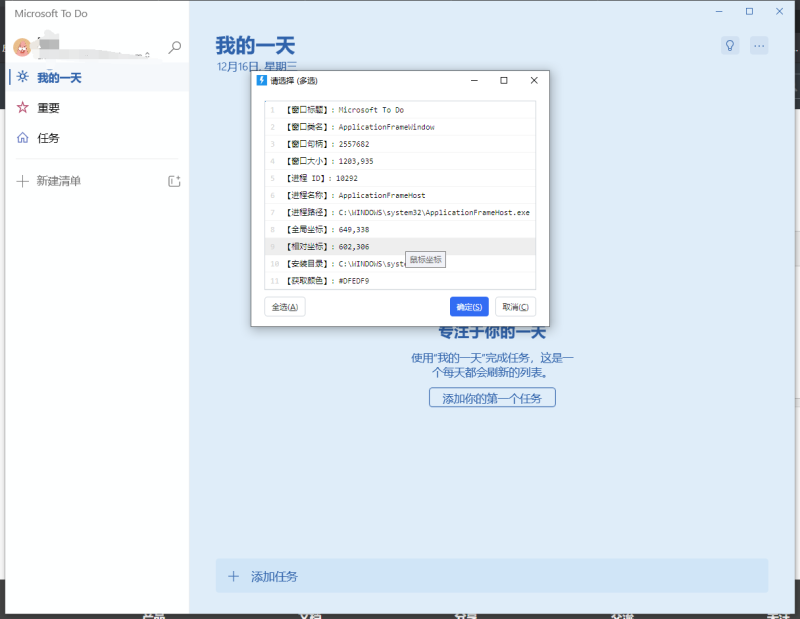This screenshot has height=619, width=800.
Task: Select the 进程路径 row with ApplicationFrameHost.exe
Action: point(400,212)
